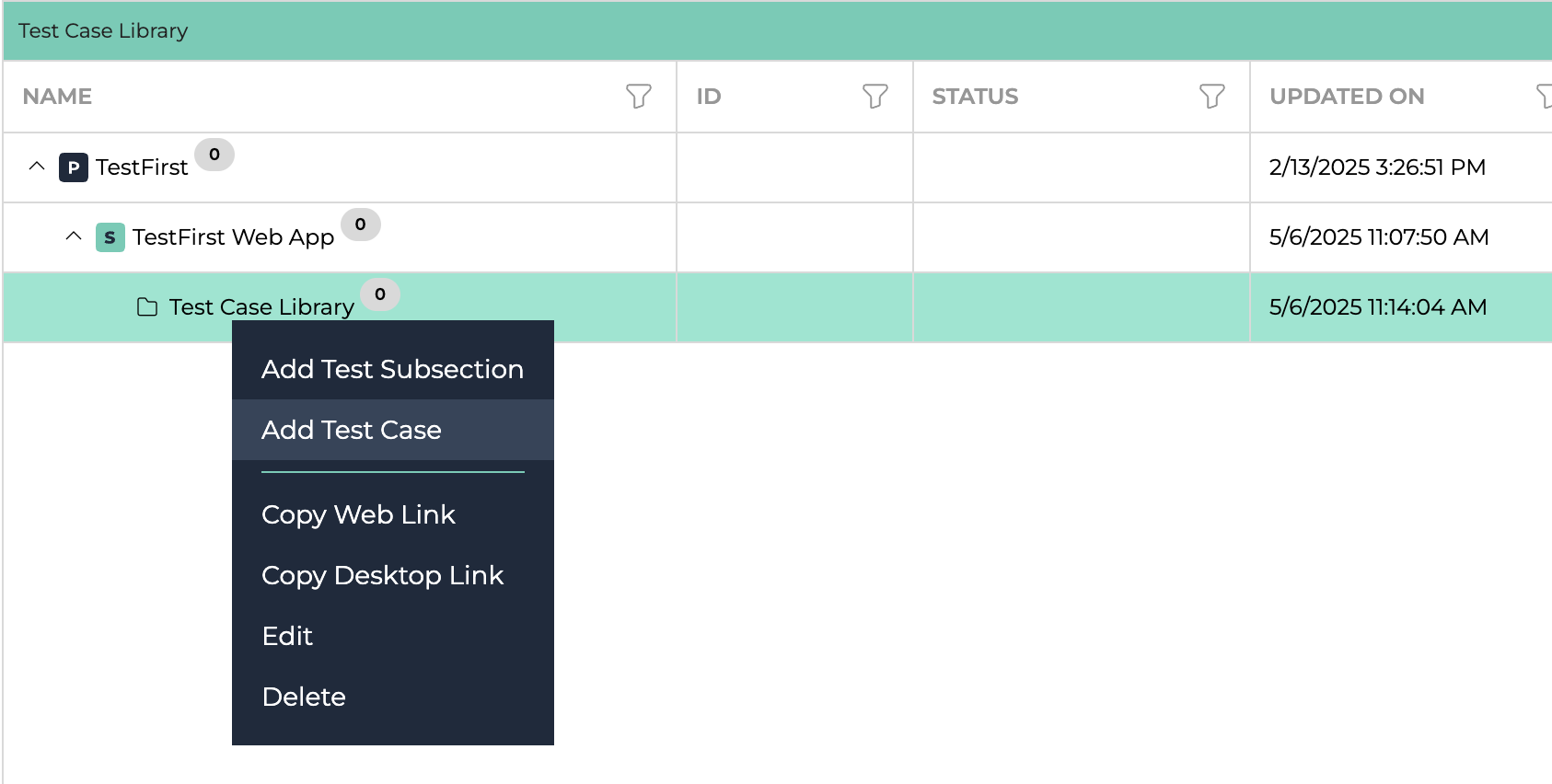Click the TestFirst Web App S icon
Viewport: 1552px width, 784px height.
pyautogui.click(x=110, y=237)
